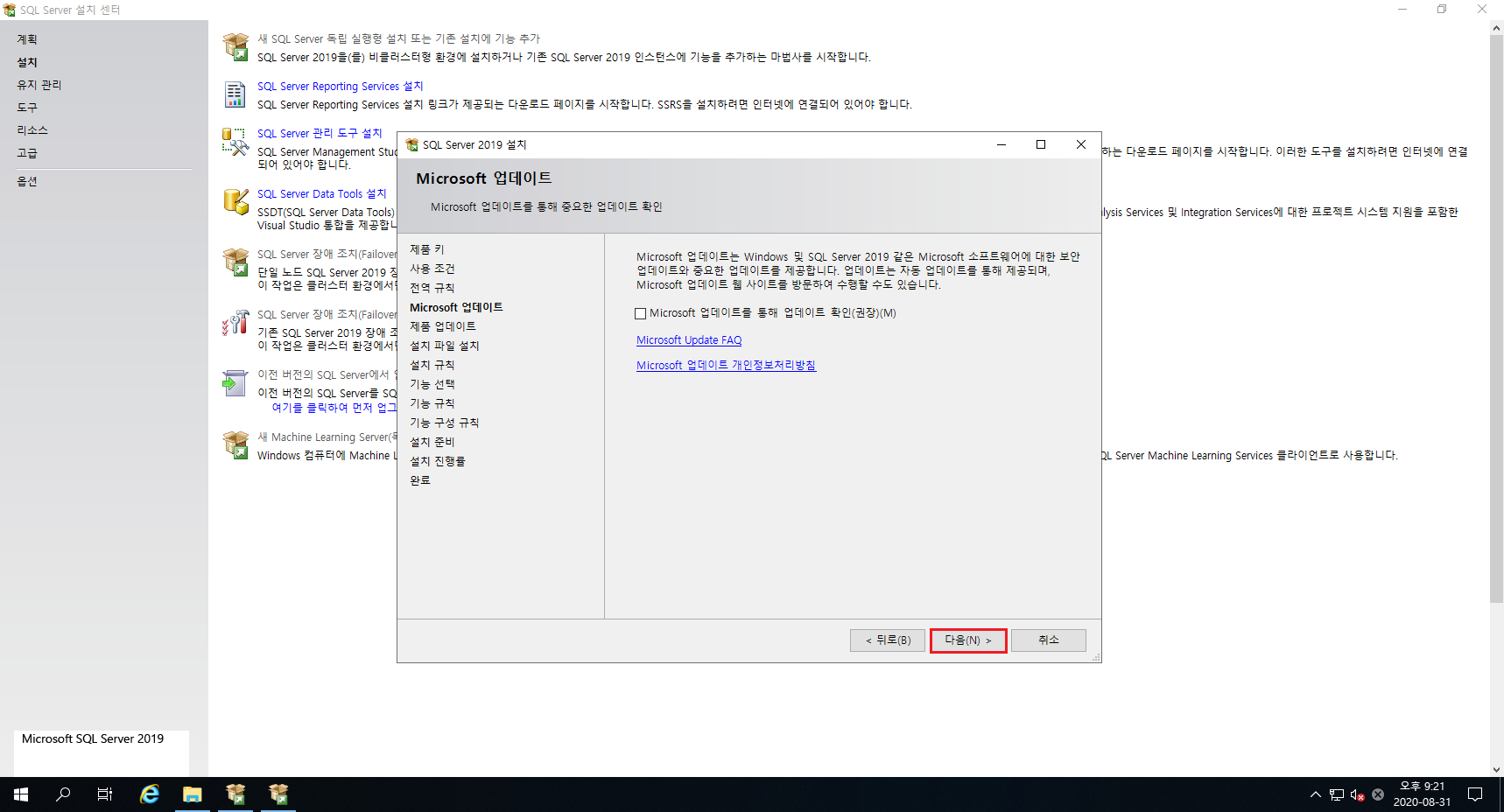Click the upgrade from previous SQL Server version icon
The width and height of the screenshot is (1504, 812).
(x=235, y=382)
